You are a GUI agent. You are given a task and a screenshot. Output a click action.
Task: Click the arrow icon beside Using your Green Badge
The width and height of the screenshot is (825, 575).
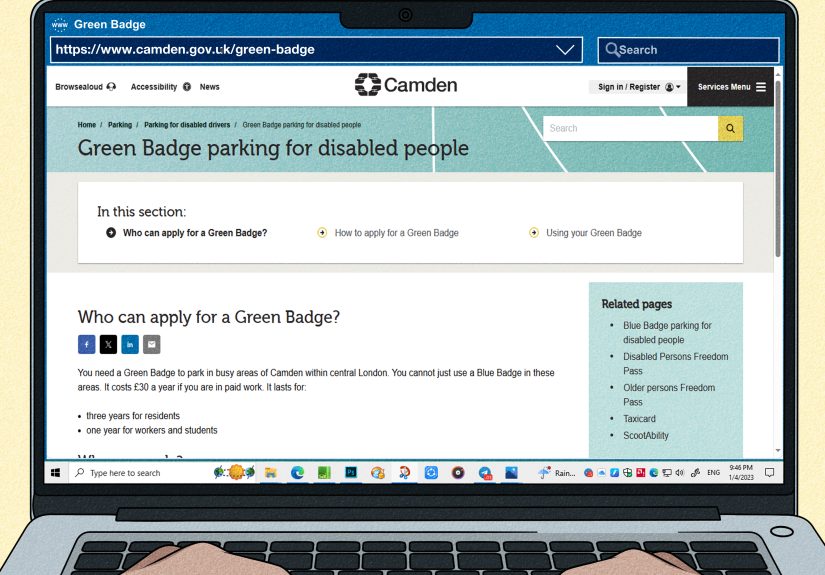pyautogui.click(x=534, y=233)
